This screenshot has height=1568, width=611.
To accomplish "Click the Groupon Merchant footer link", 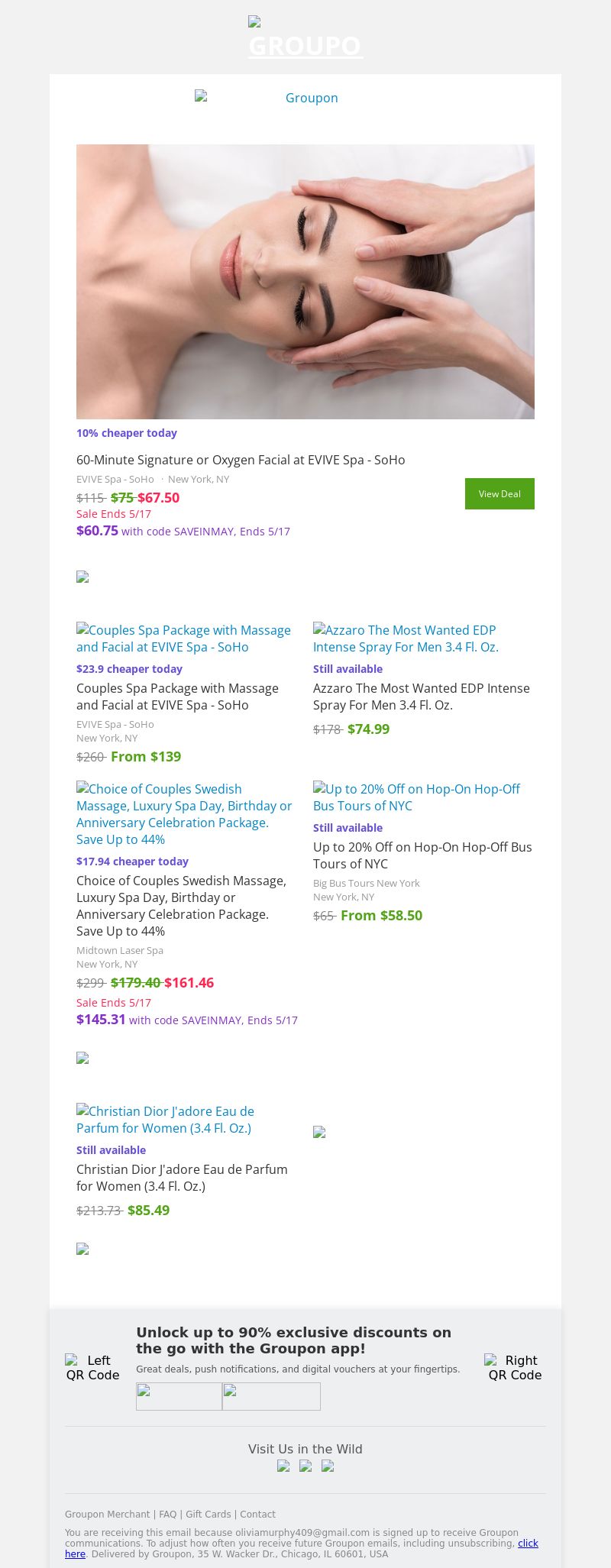I will point(107,1514).
